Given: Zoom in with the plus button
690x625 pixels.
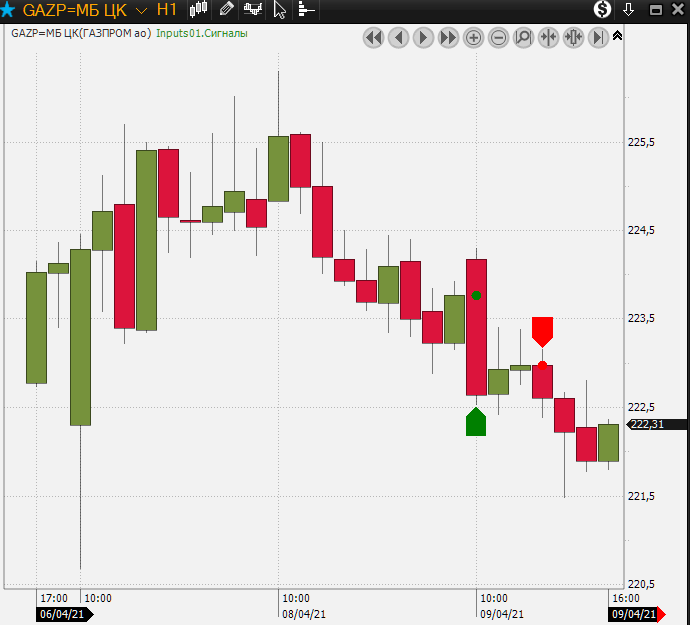Looking at the screenshot, I should click(x=473, y=38).
